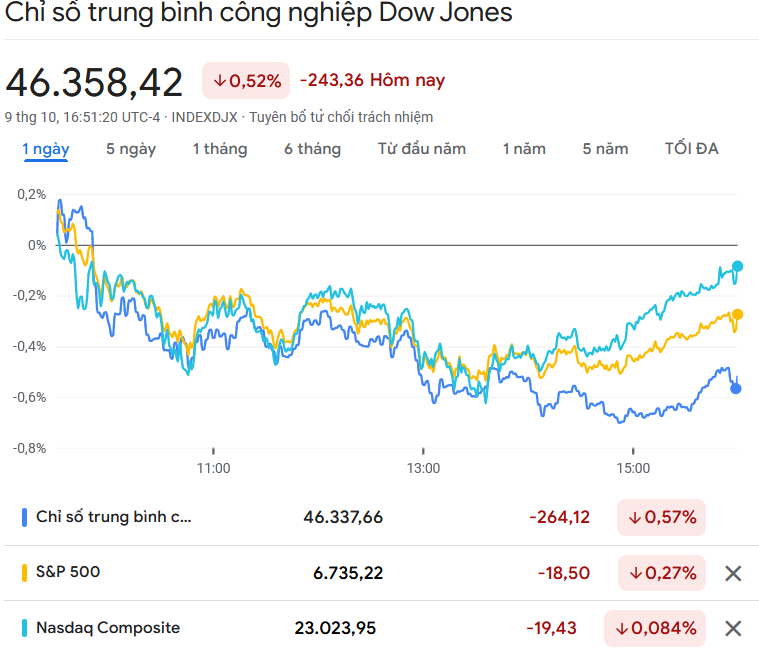Remove Nasdaq Composite comparison with X icon
The height and width of the screenshot is (655, 759).
(x=733, y=628)
